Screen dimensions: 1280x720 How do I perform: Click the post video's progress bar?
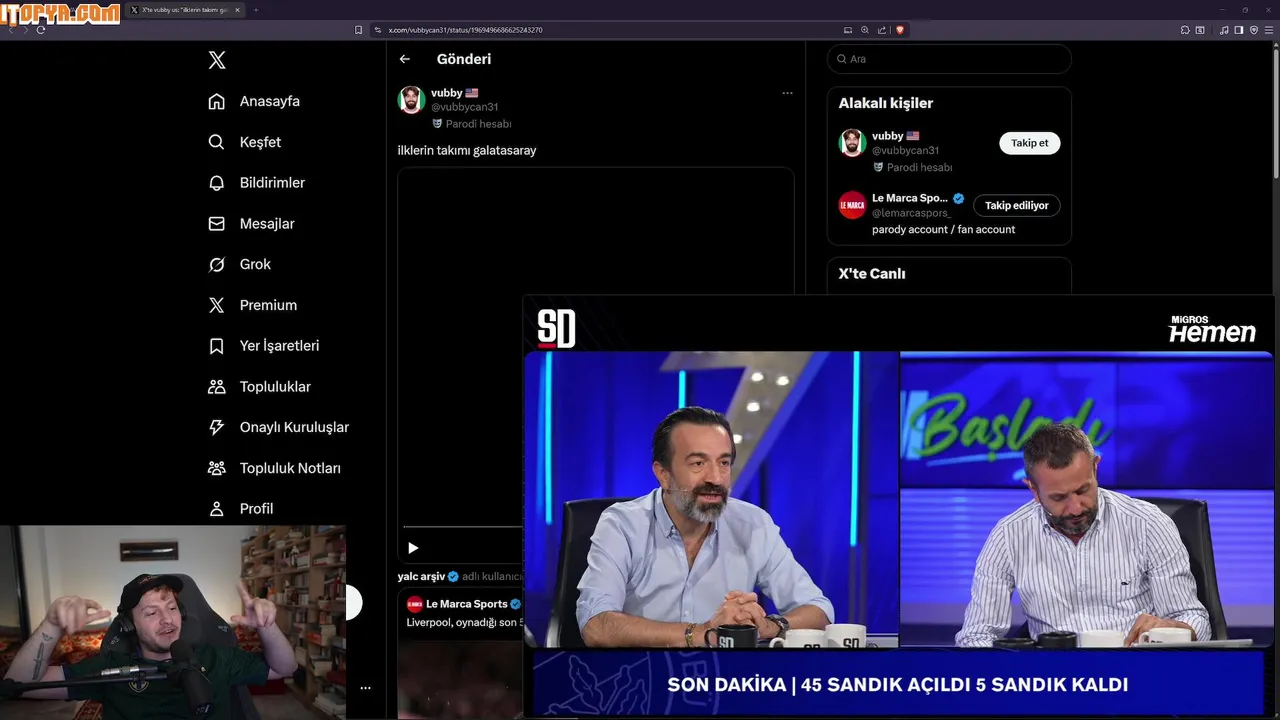462,526
